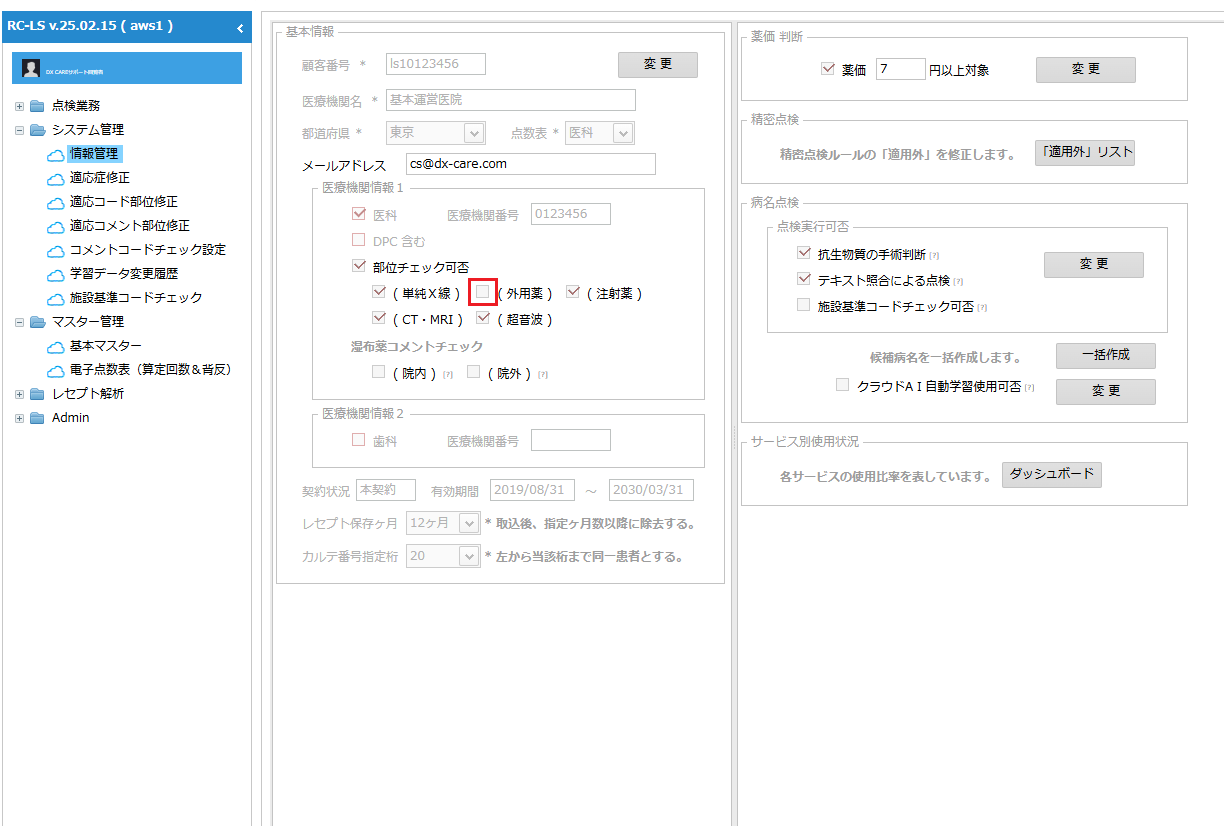1224x826 pixels.
Task: Click the 医療機関名 field
Action: click(x=511, y=100)
